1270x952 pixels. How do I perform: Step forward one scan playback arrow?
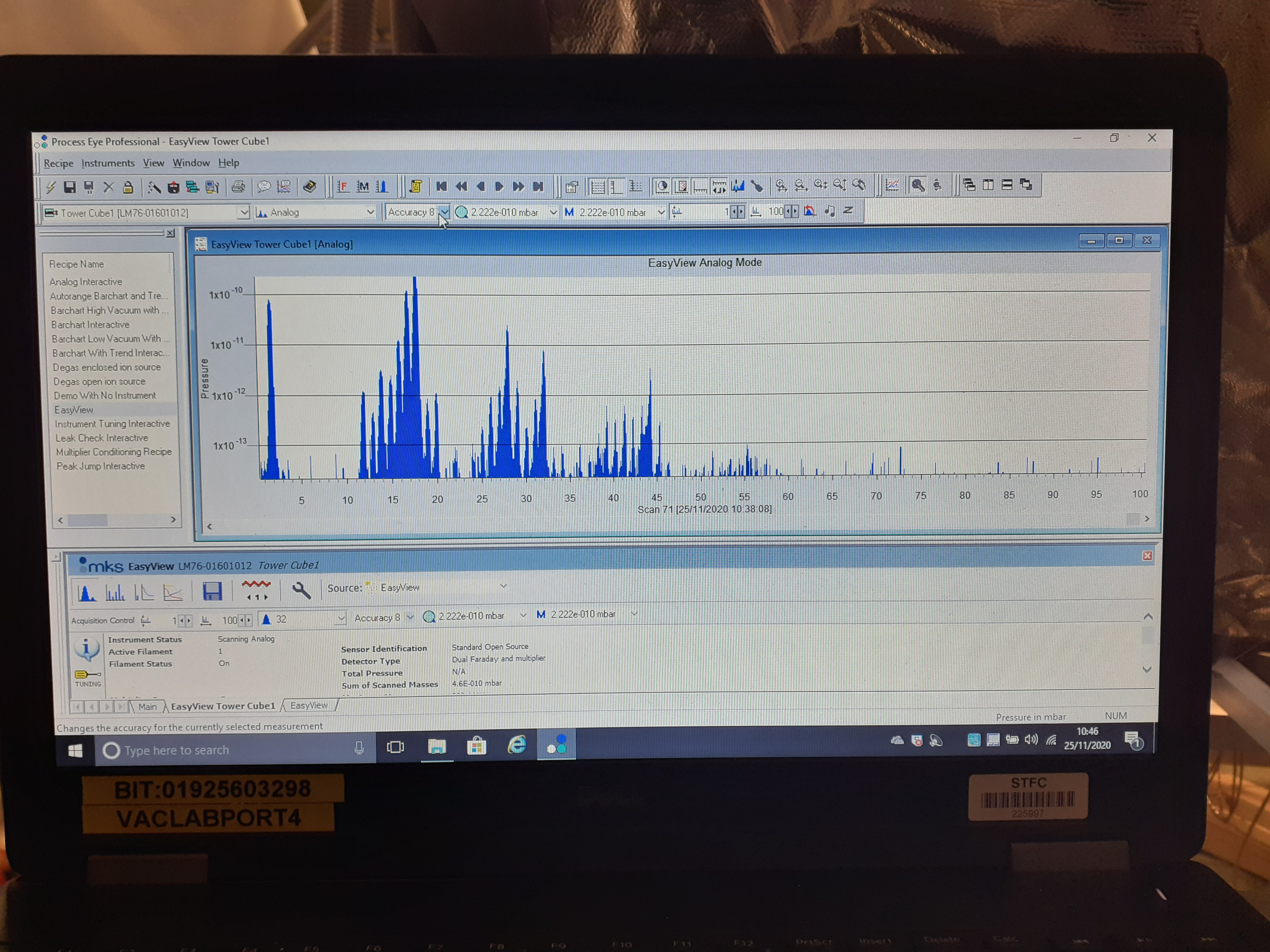pyautogui.click(x=499, y=187)
